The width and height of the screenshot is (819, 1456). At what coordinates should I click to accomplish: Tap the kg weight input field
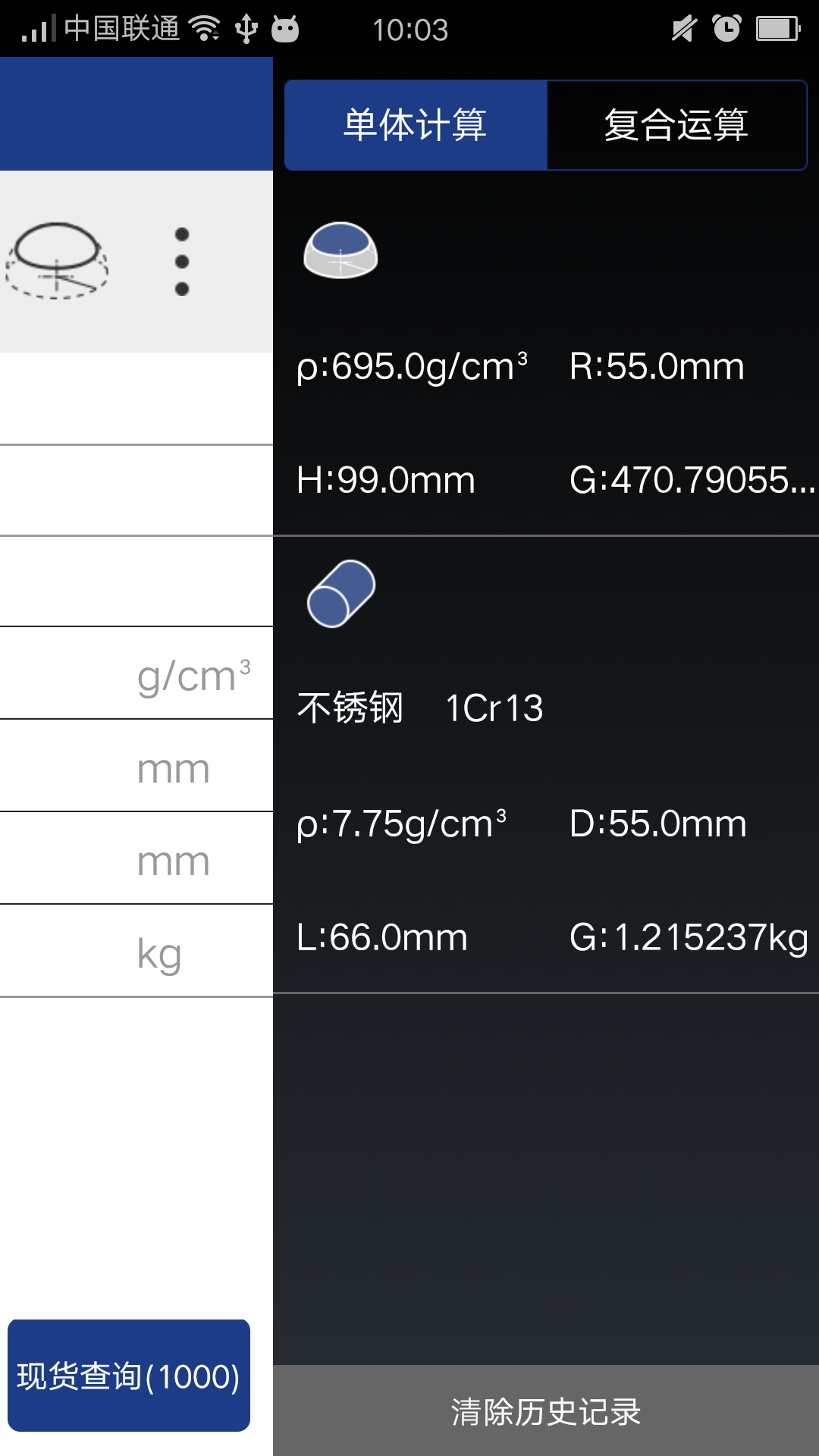[136, 951]
